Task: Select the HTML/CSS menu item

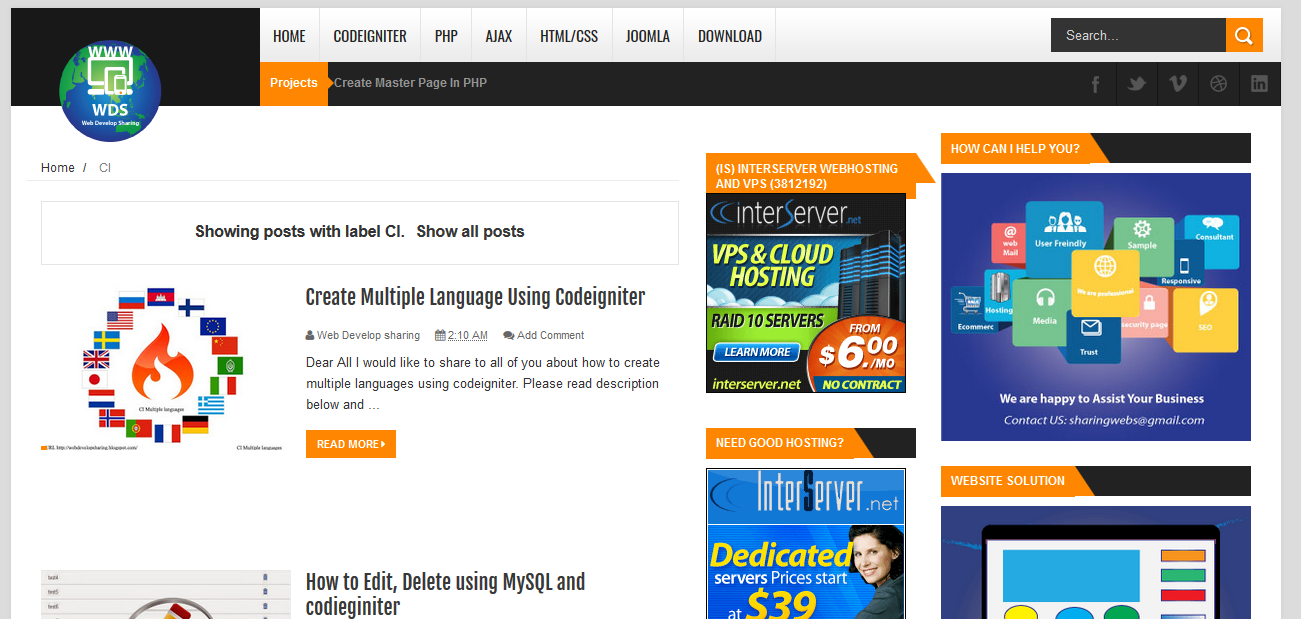Action: (x=569, y=36)
